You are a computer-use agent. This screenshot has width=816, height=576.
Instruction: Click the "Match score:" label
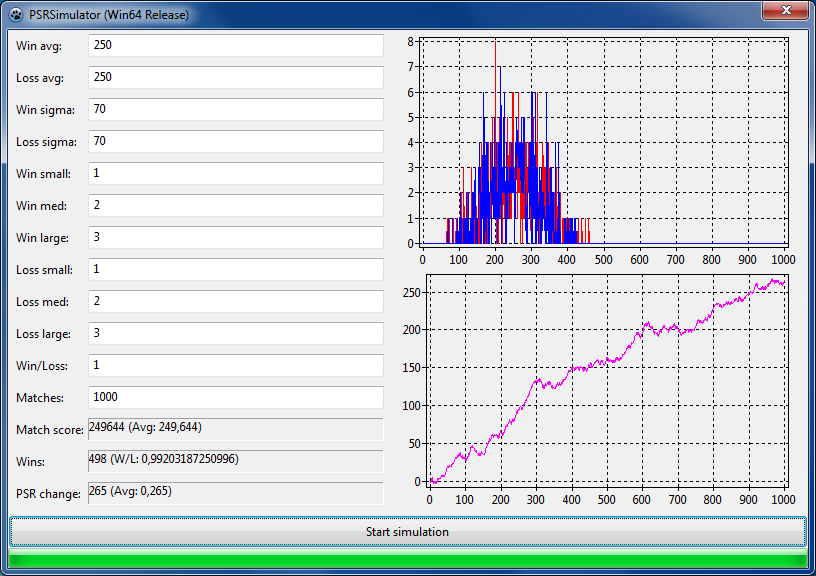click(x=50, y=430)
